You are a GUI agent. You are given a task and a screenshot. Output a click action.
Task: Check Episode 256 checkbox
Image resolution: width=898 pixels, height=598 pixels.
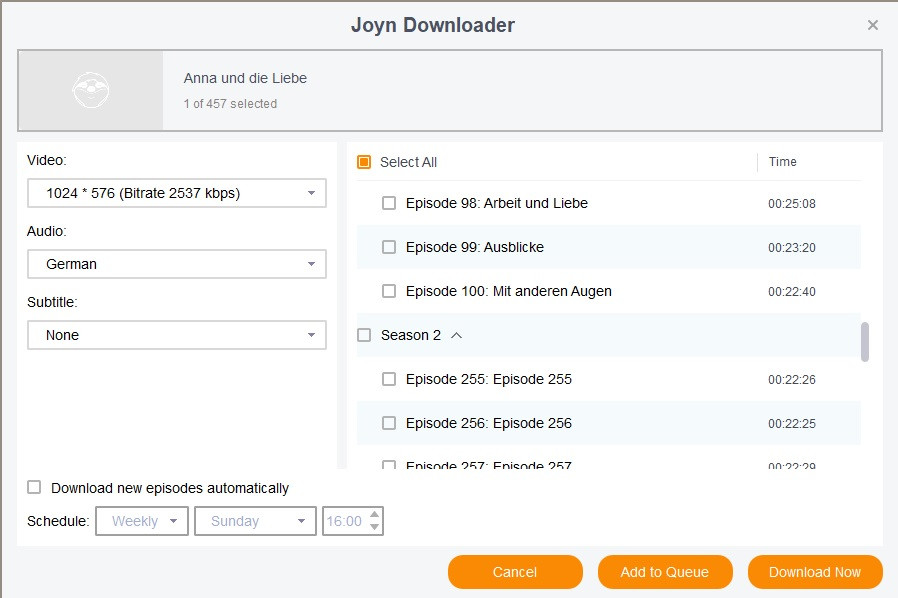coord(389,423)
